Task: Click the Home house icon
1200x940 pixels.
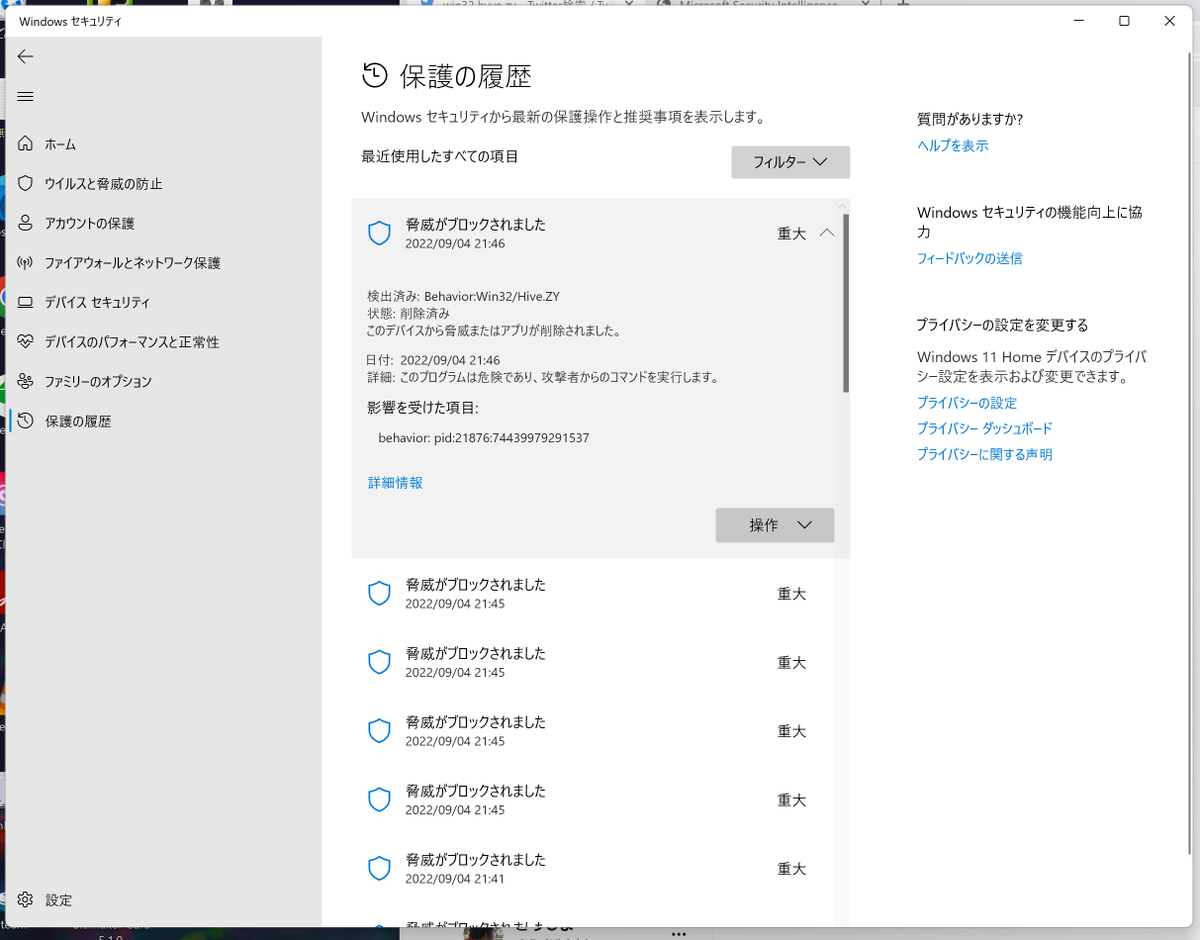Action: tap(26, 144)
